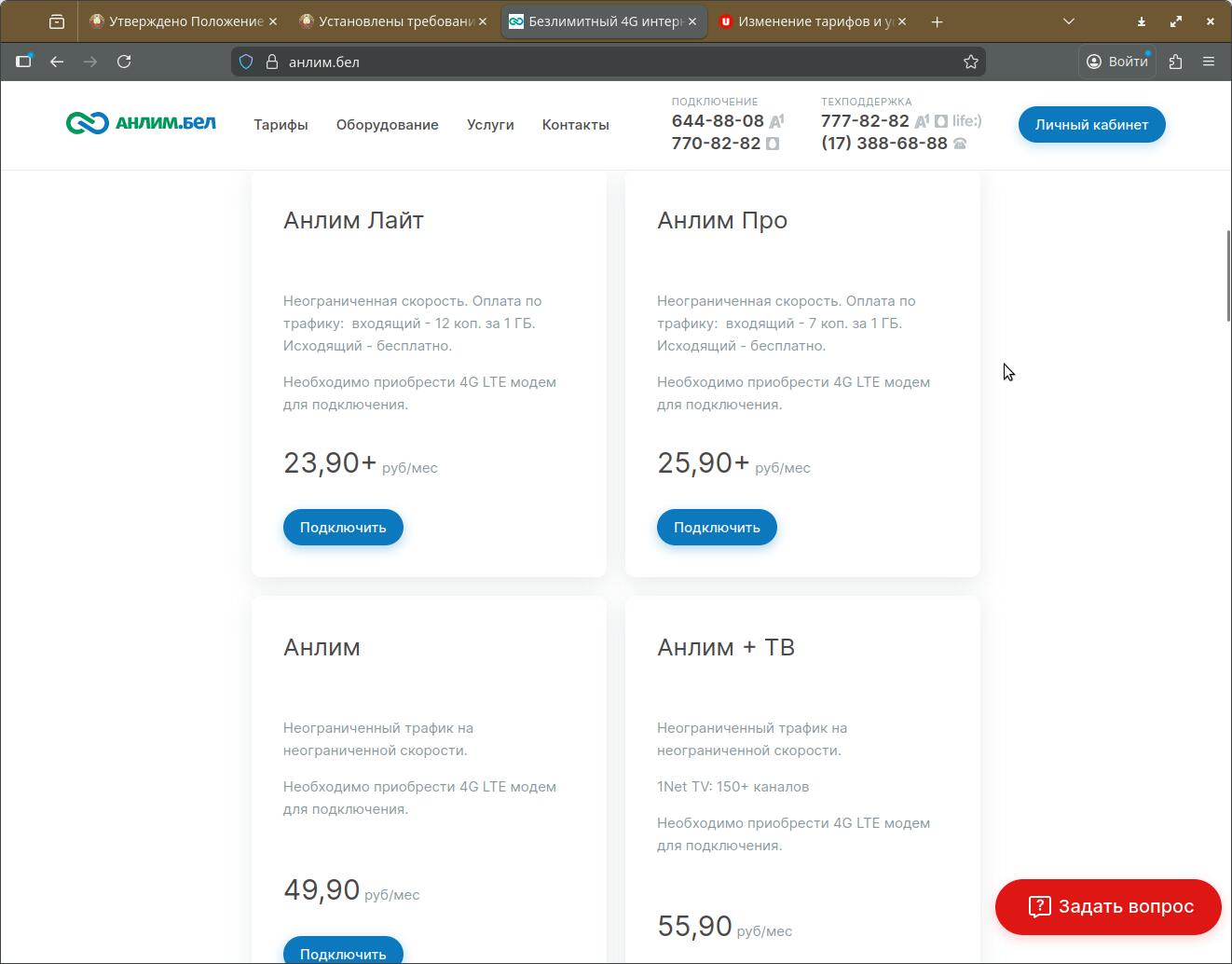Viewport: 1232px width, 964px height.
Task: Connect the Анлим Про tariff via Подключить
Action: tap(717, 528)
